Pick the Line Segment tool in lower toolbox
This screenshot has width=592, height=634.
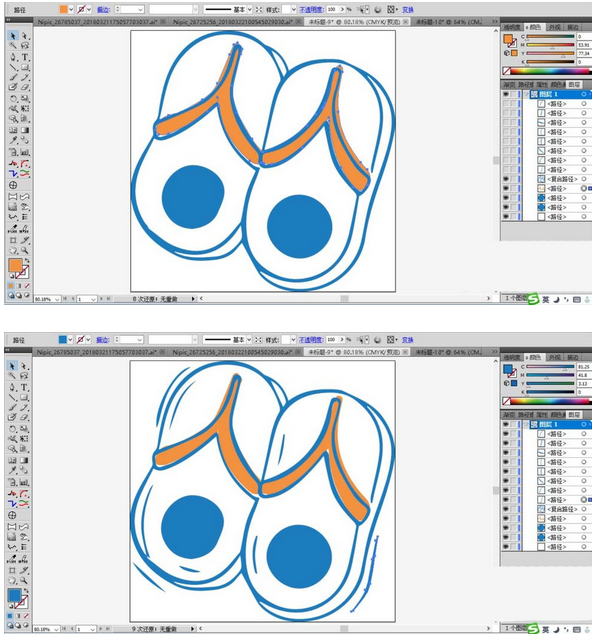(x=13, y=398)
